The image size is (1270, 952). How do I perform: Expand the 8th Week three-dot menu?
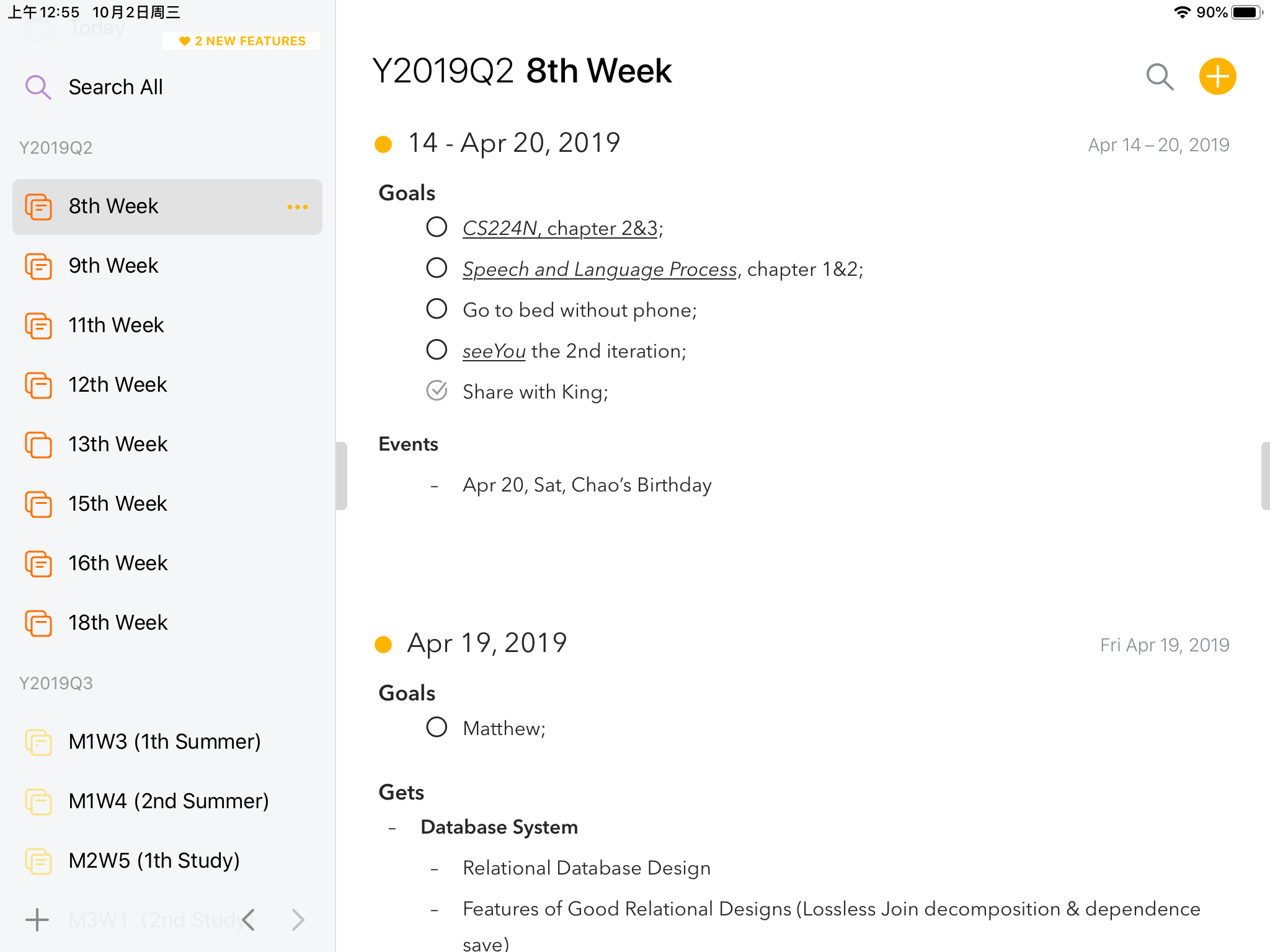pyautogui.click(x=298, y=206)
